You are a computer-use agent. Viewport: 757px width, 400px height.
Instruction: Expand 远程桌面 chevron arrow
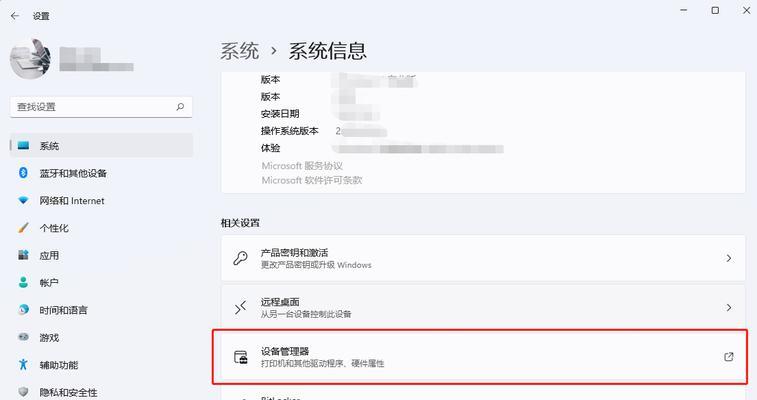tap(729, 307)
